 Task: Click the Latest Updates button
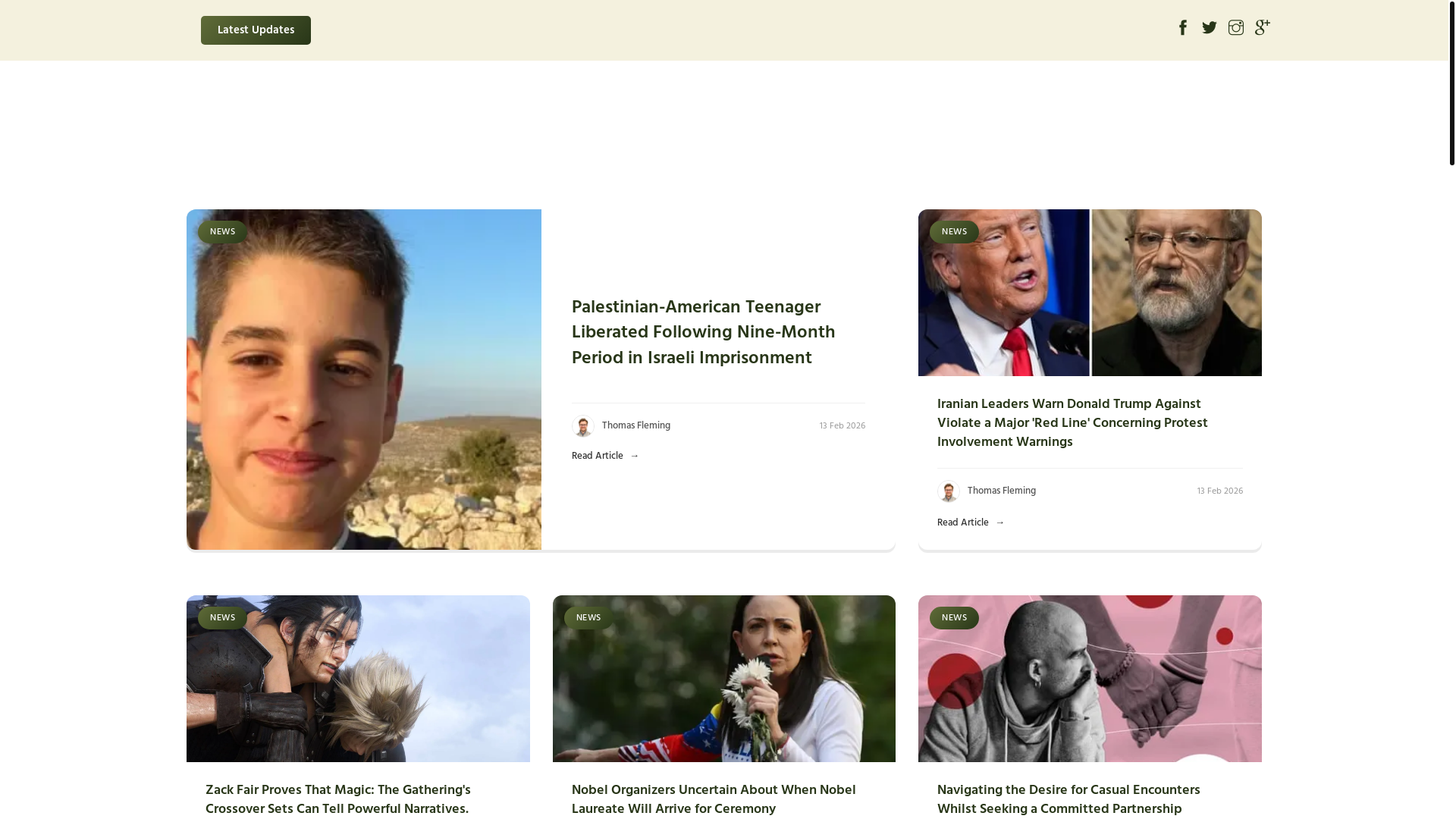(256, 30)
